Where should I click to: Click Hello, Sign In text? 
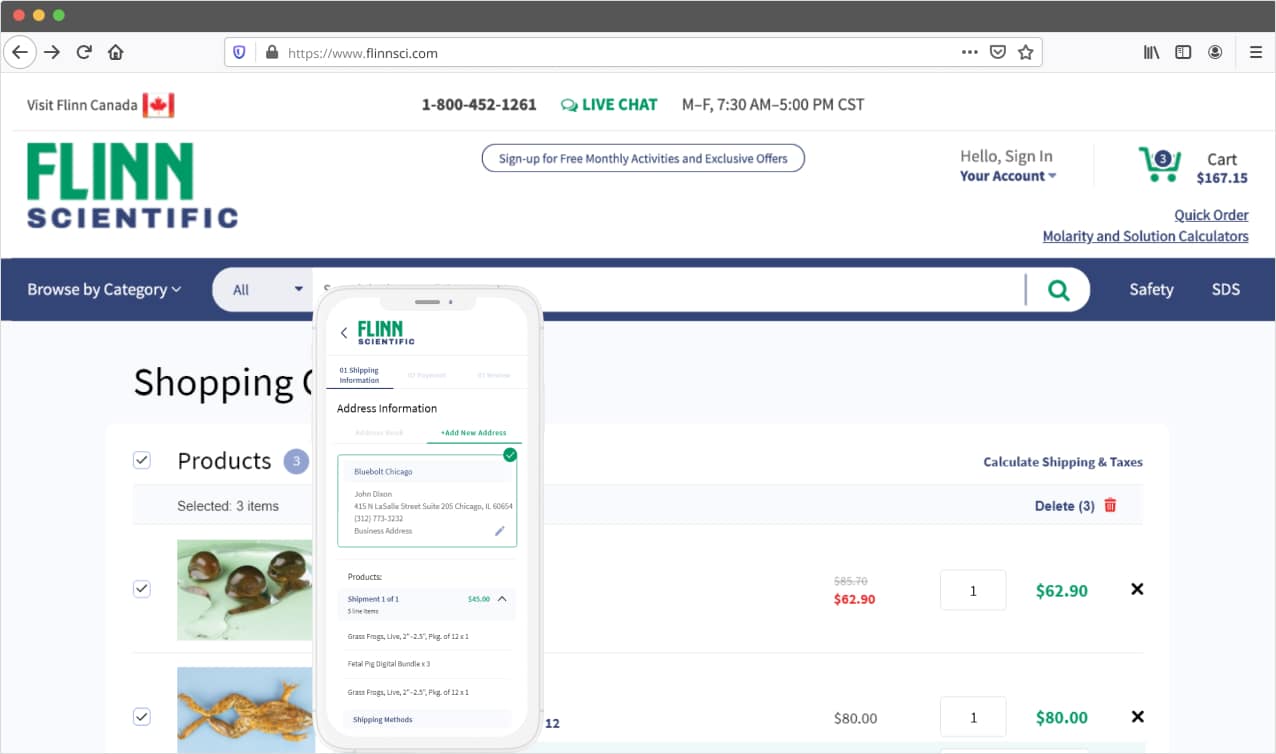click(1006, 156)
